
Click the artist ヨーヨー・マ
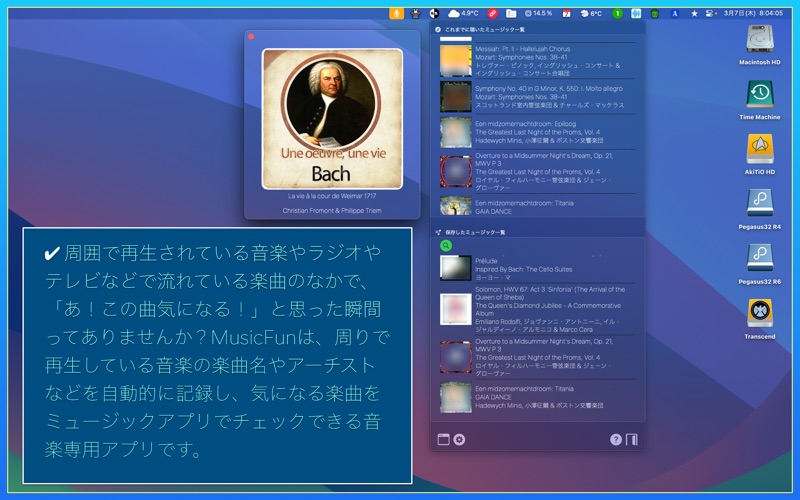click(493, 278)
